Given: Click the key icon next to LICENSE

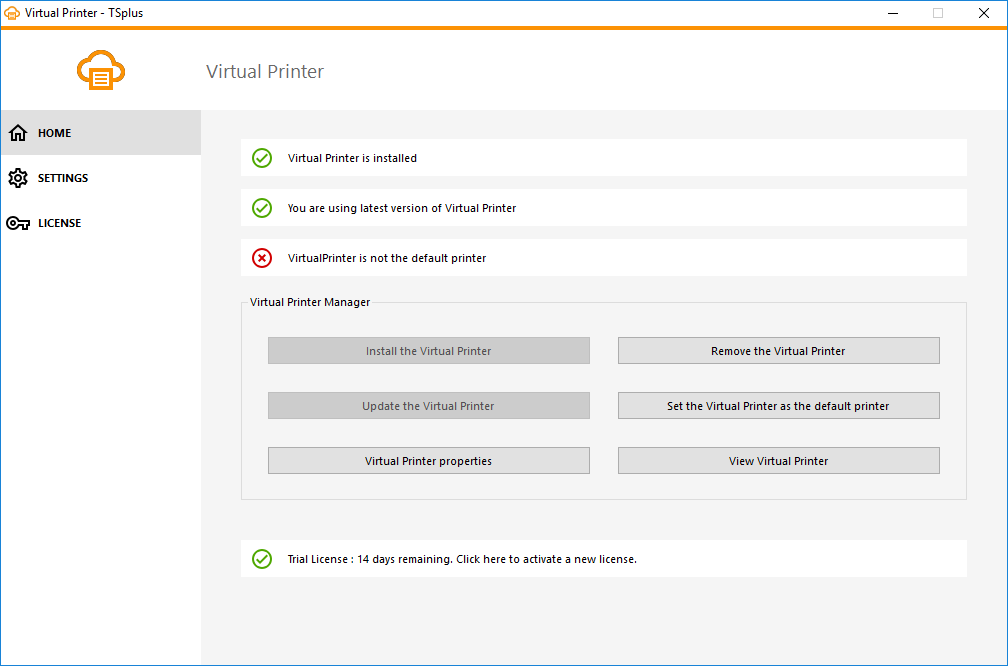Looking at the screenshot, I should click(18, 222).
